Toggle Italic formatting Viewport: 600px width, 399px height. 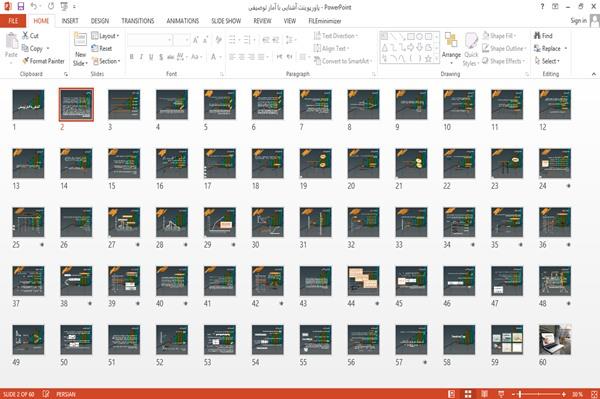[141, 57]
